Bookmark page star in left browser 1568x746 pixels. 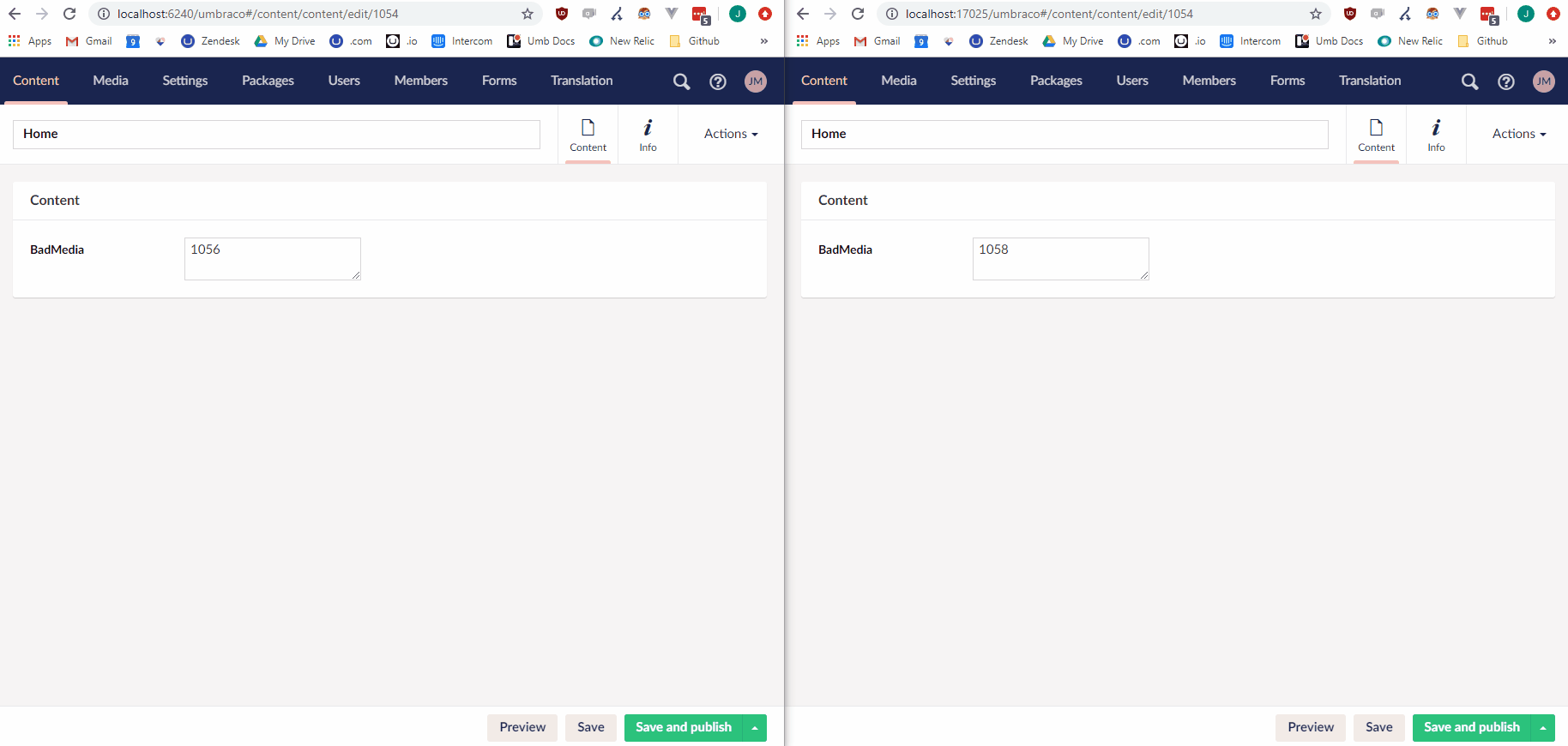coord(528,14)
